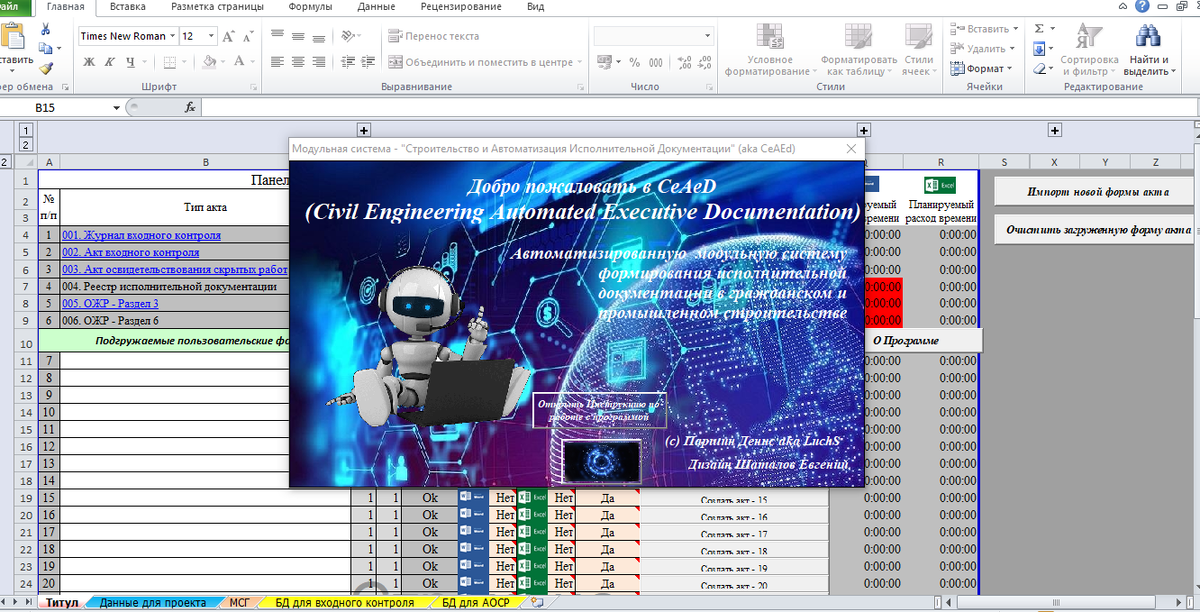Open link 005. ОЖР - Раздел 3
The image size is (1200, 612).
tap(110, 304)
